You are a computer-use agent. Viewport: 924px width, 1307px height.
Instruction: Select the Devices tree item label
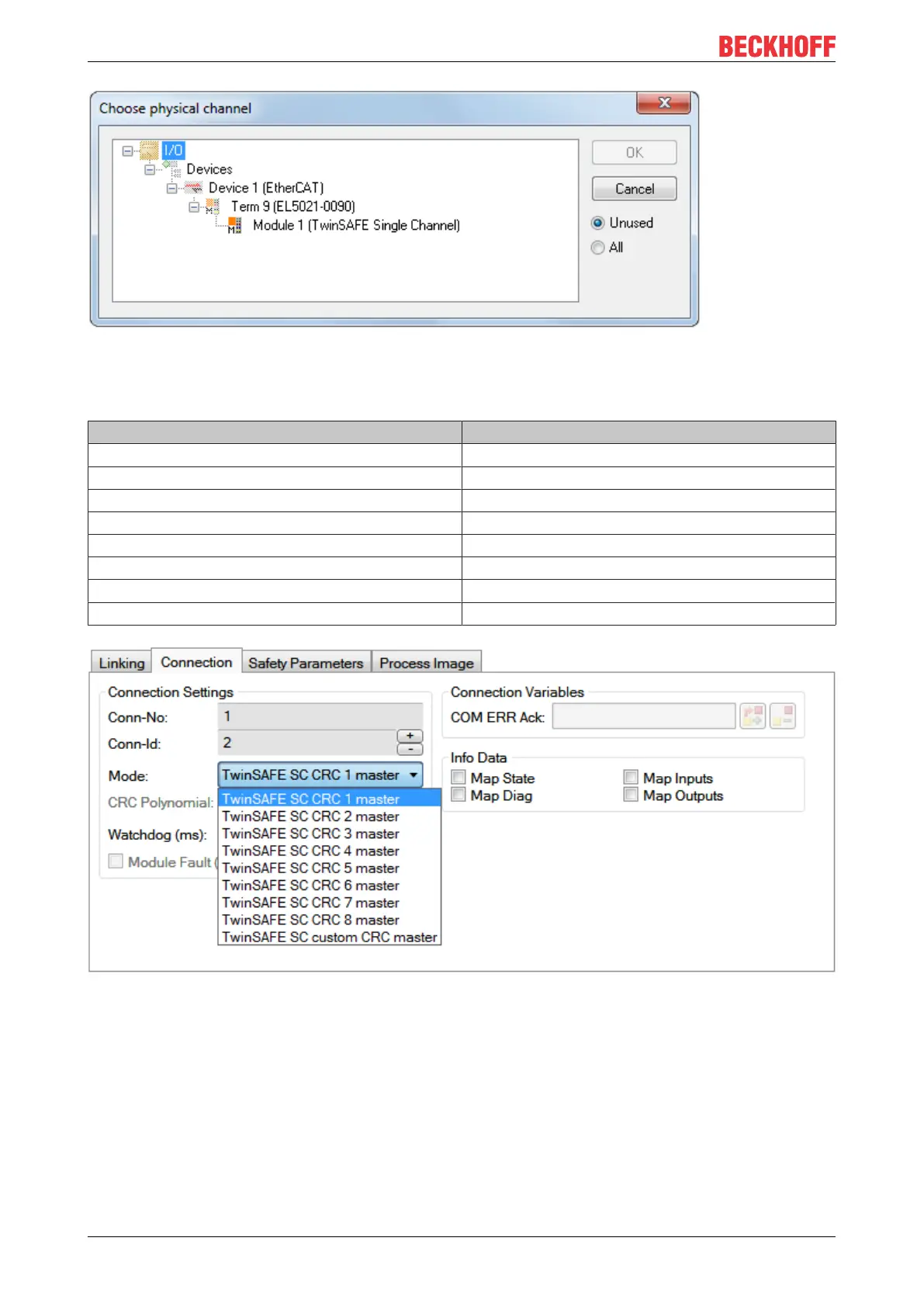(209, 169)
